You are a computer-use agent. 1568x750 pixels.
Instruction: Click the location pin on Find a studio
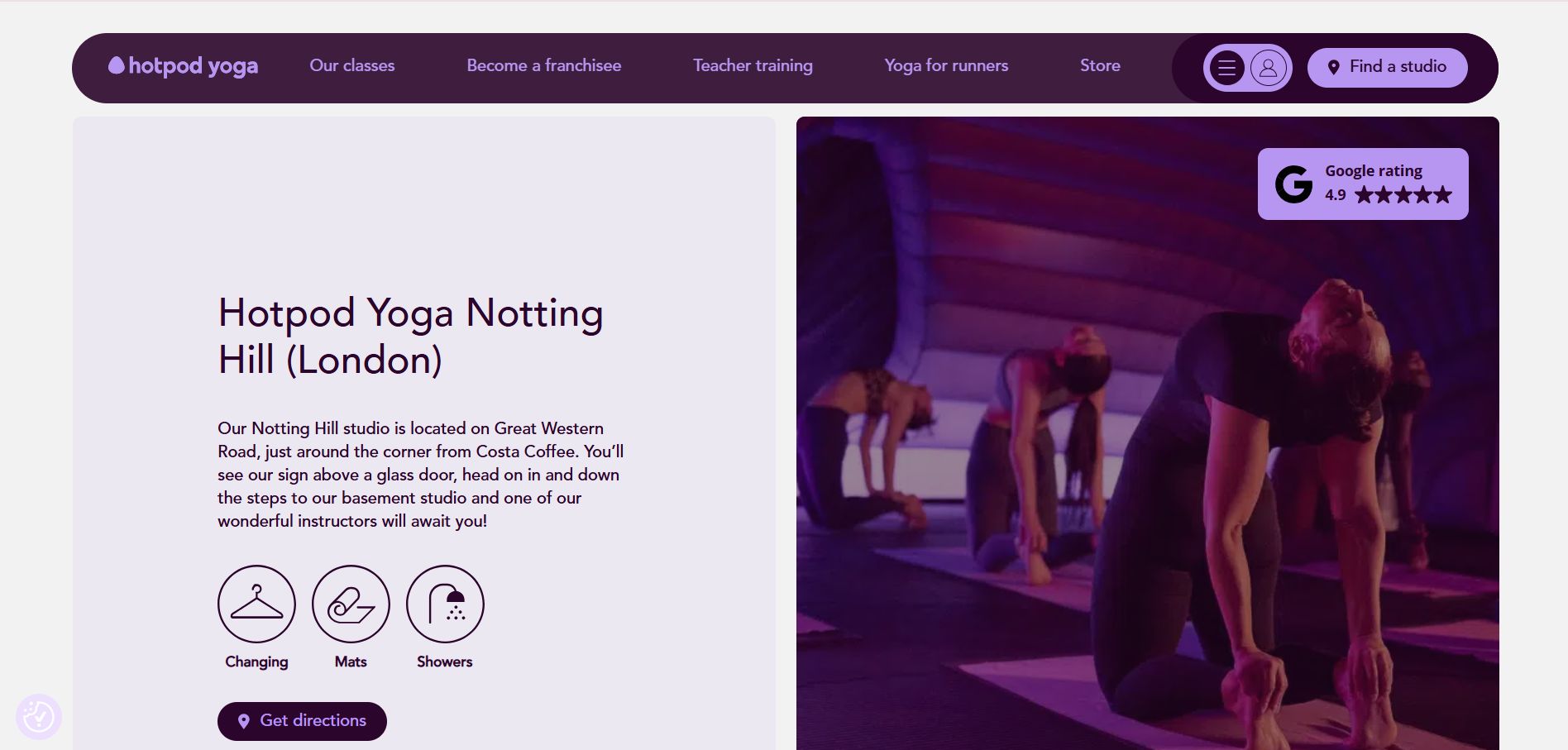(1333, 67)
